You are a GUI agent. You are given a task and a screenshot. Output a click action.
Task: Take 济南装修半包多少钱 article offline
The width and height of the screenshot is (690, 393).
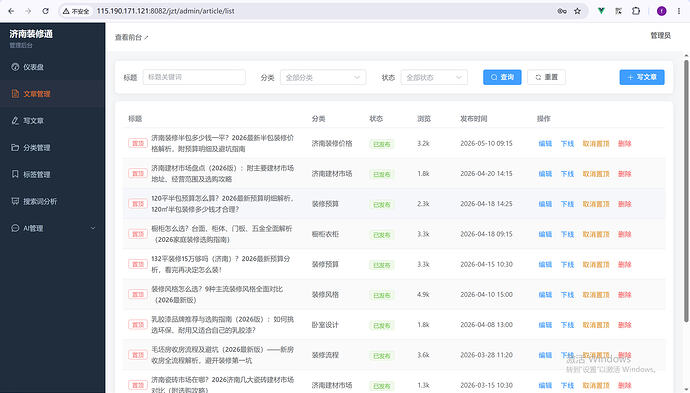[x=567, y=143]
